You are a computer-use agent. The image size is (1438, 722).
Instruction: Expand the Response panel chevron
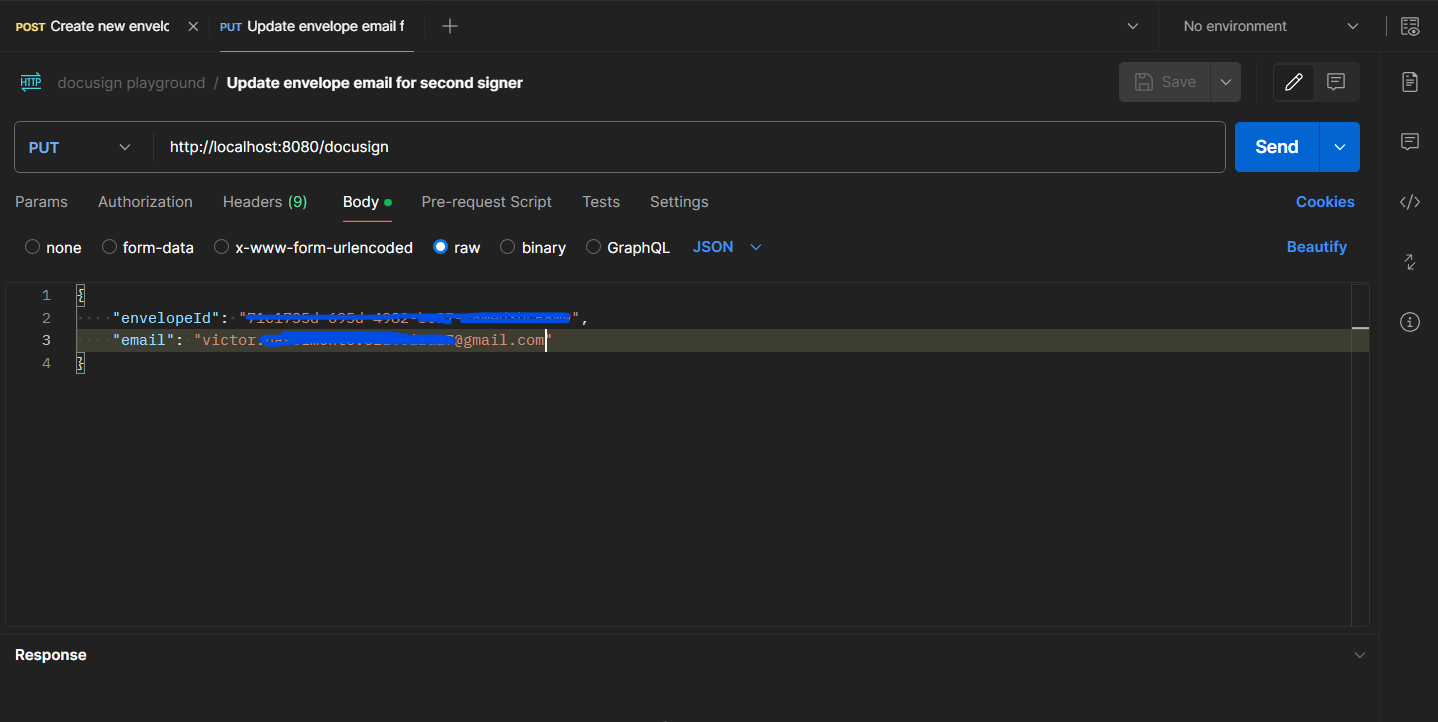[x=1359, y=655]
